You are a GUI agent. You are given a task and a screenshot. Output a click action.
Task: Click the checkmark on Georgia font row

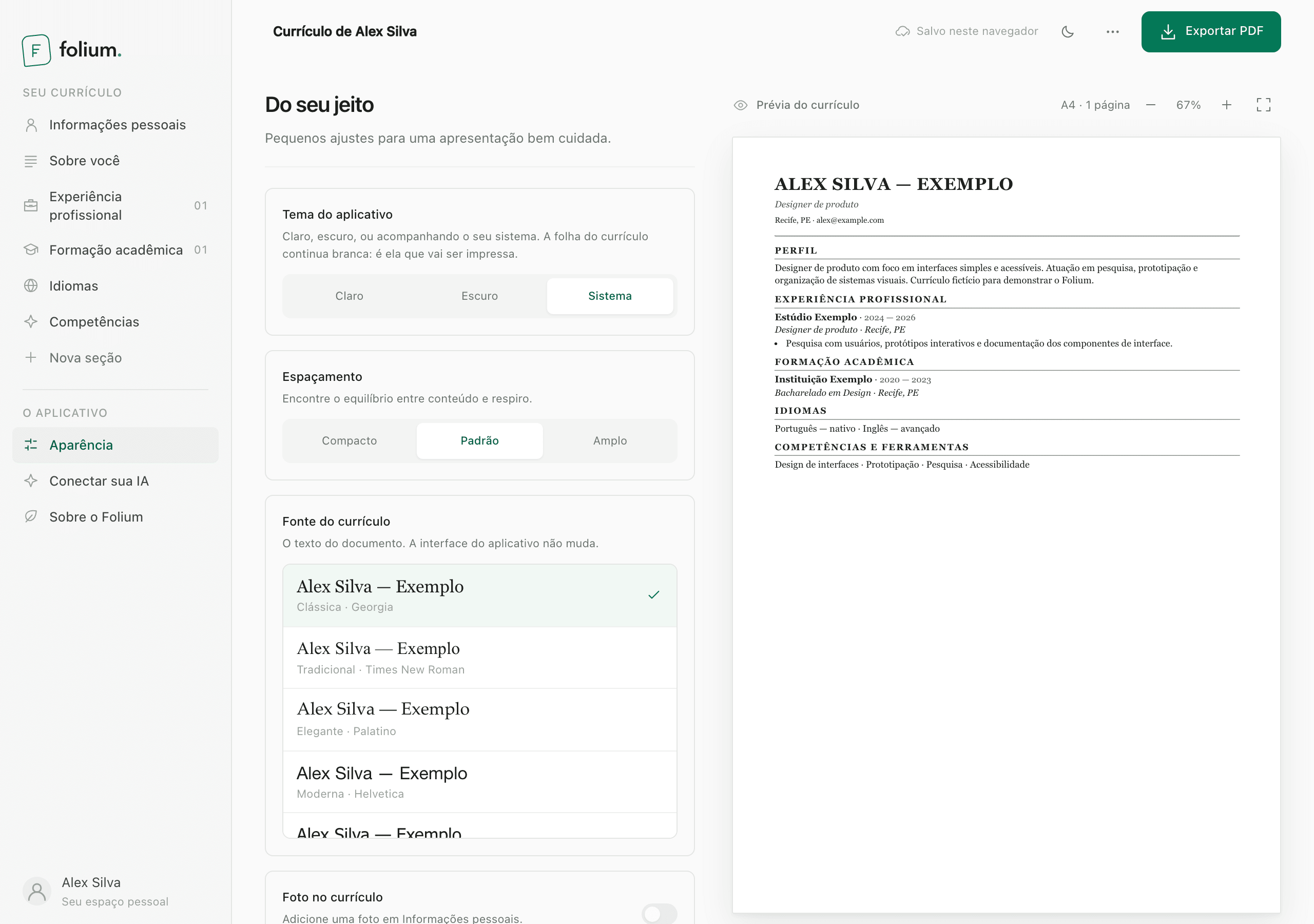coord(654,595)
